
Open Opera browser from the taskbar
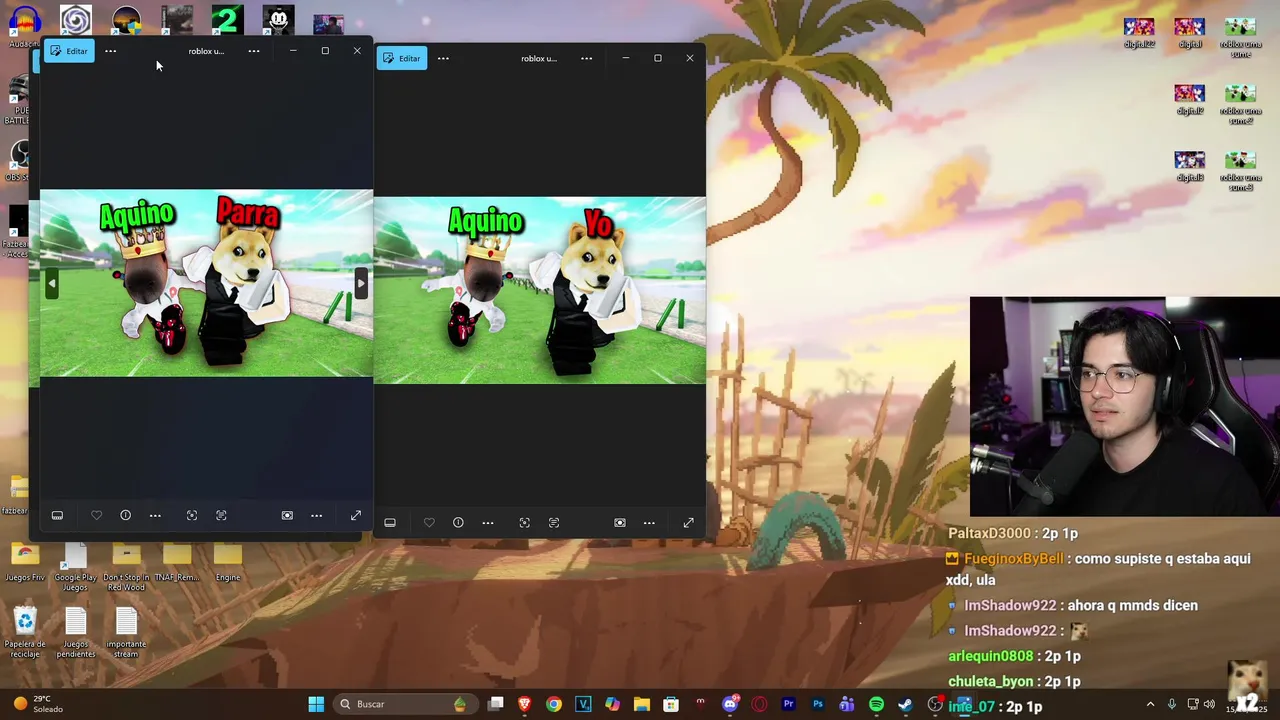click(x=759, y=704)
